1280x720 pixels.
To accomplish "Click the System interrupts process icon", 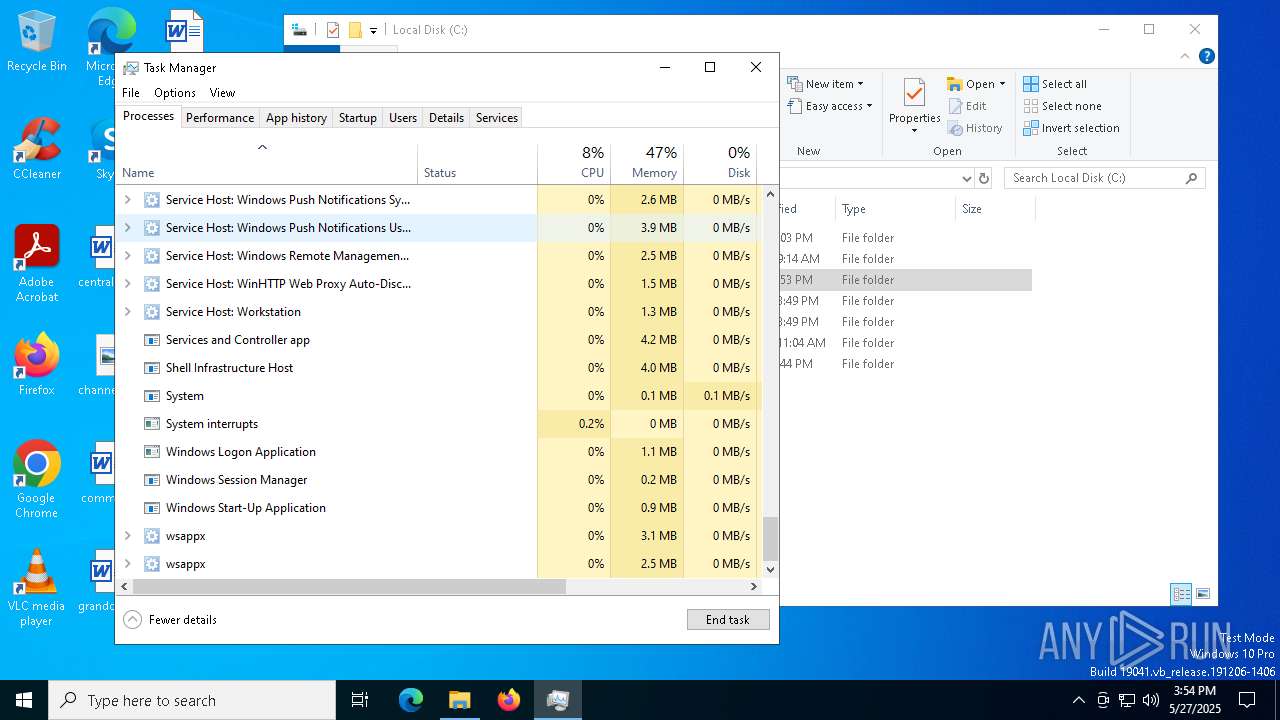I will [152, 424].
